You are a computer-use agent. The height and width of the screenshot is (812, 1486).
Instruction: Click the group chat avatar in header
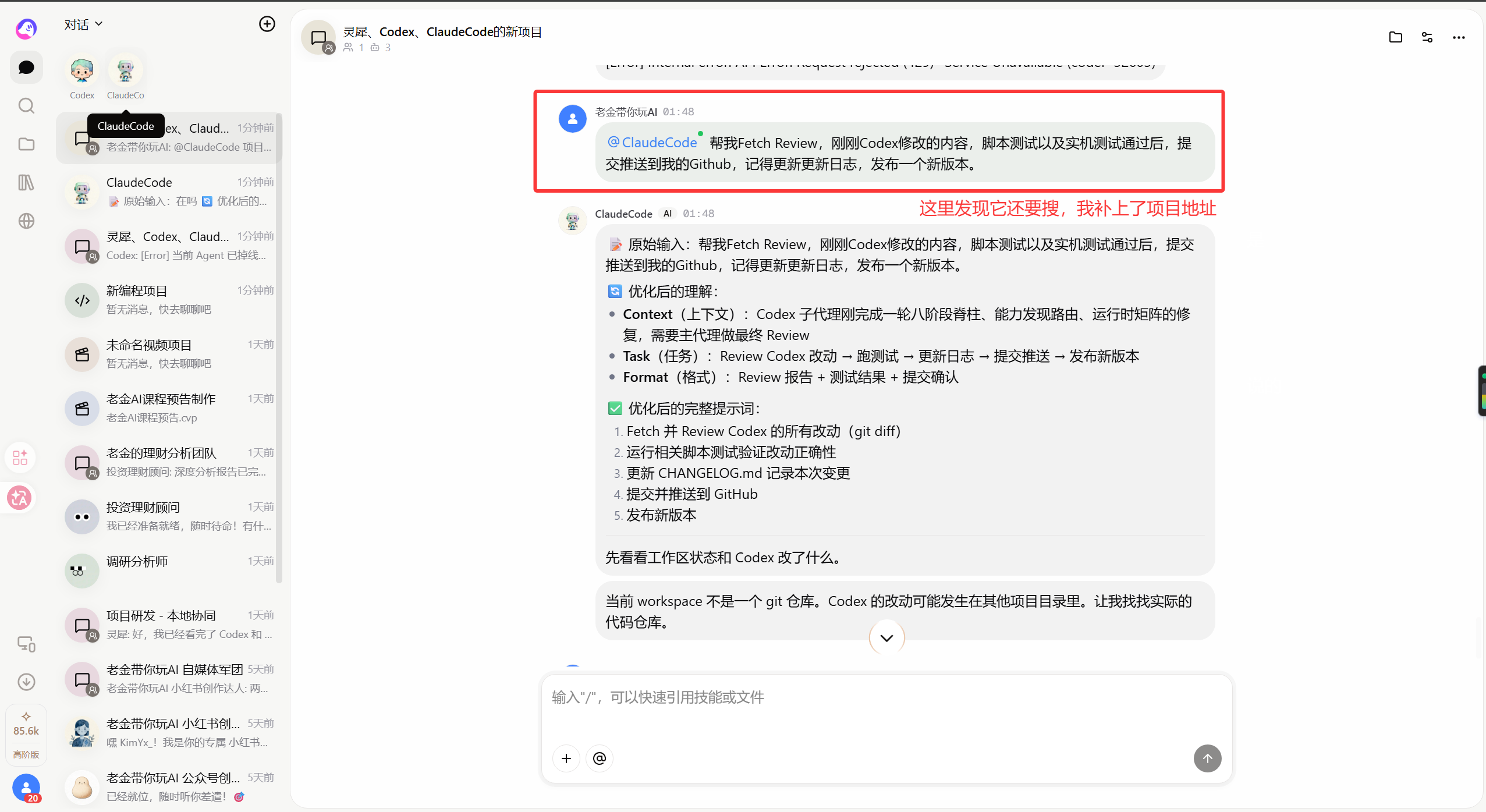click(318, 38)
